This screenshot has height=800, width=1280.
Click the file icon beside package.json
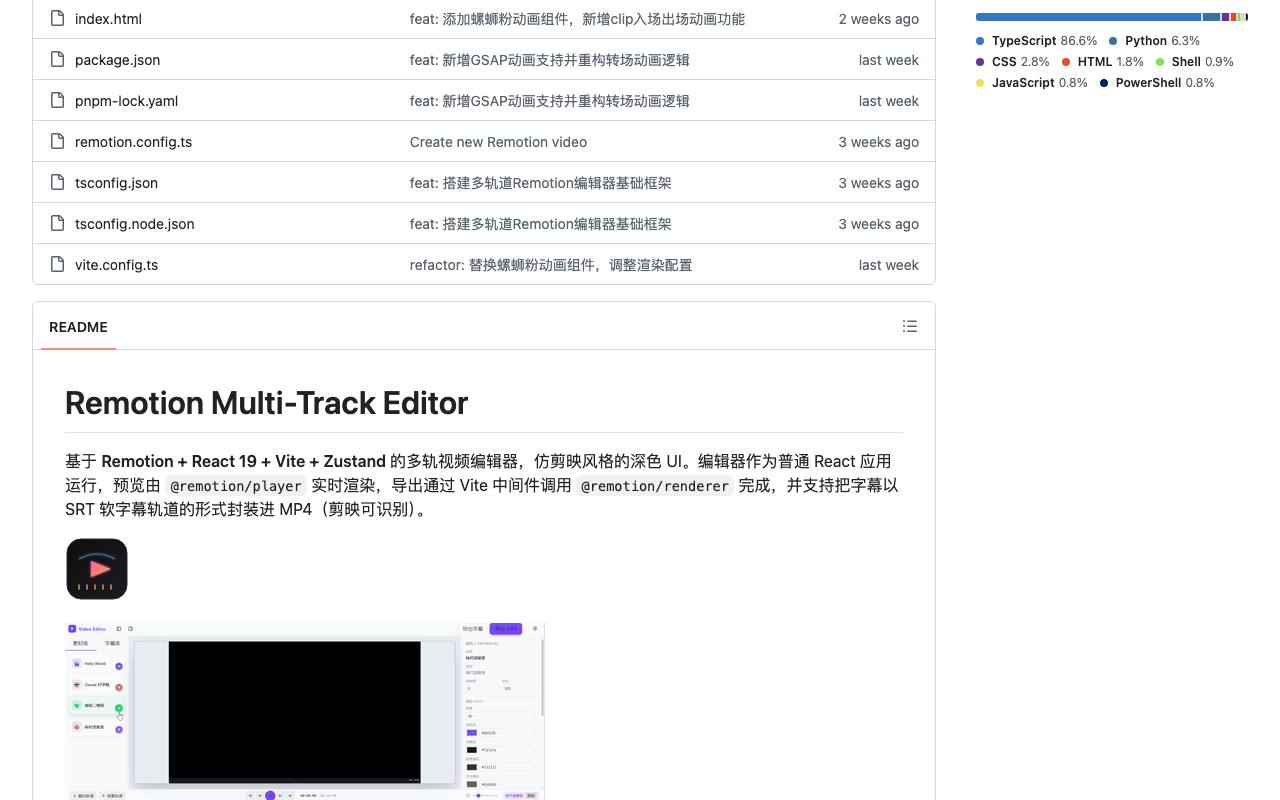click(57, 59)
